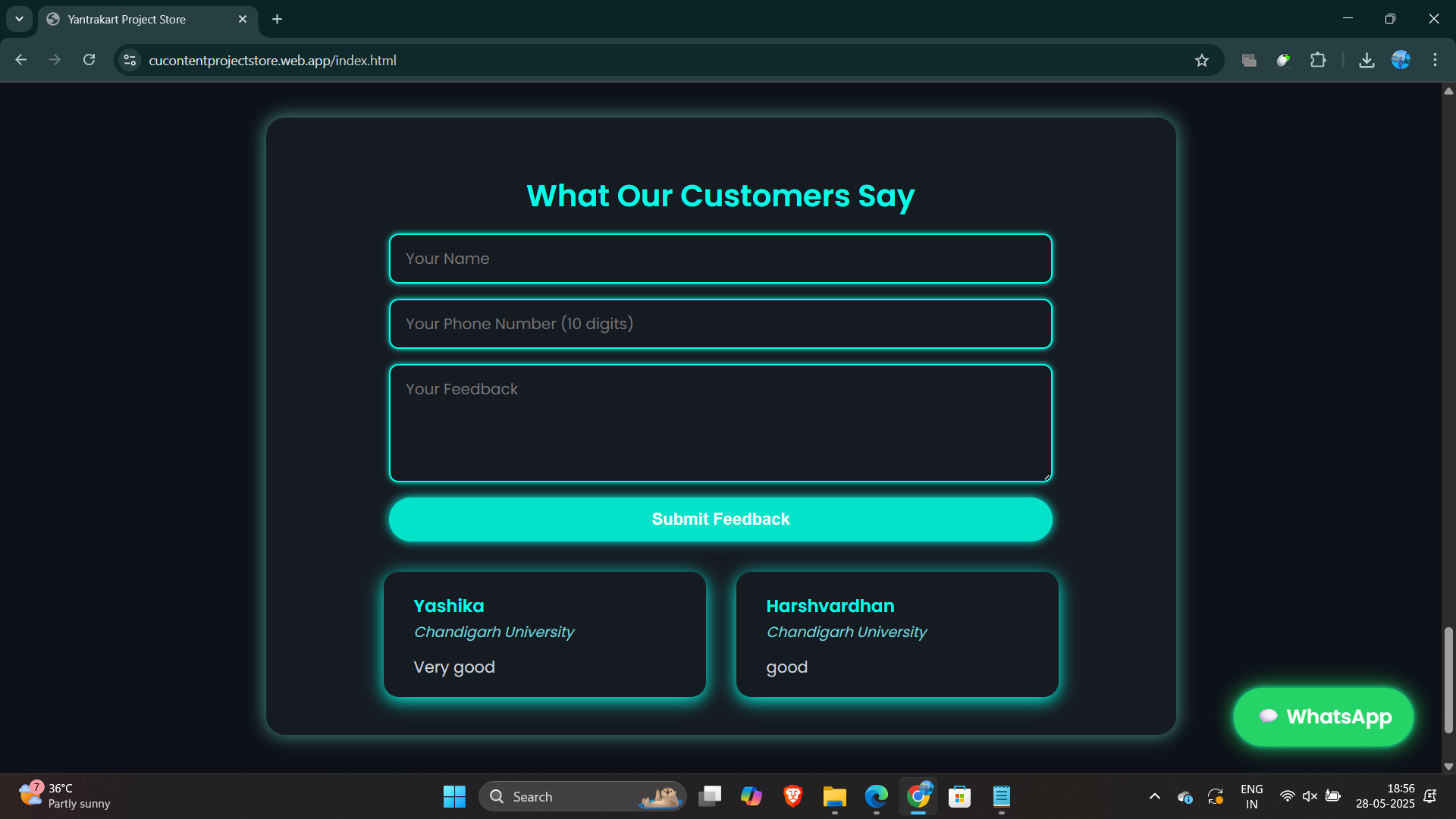Go back to previous page

point(21,61)
